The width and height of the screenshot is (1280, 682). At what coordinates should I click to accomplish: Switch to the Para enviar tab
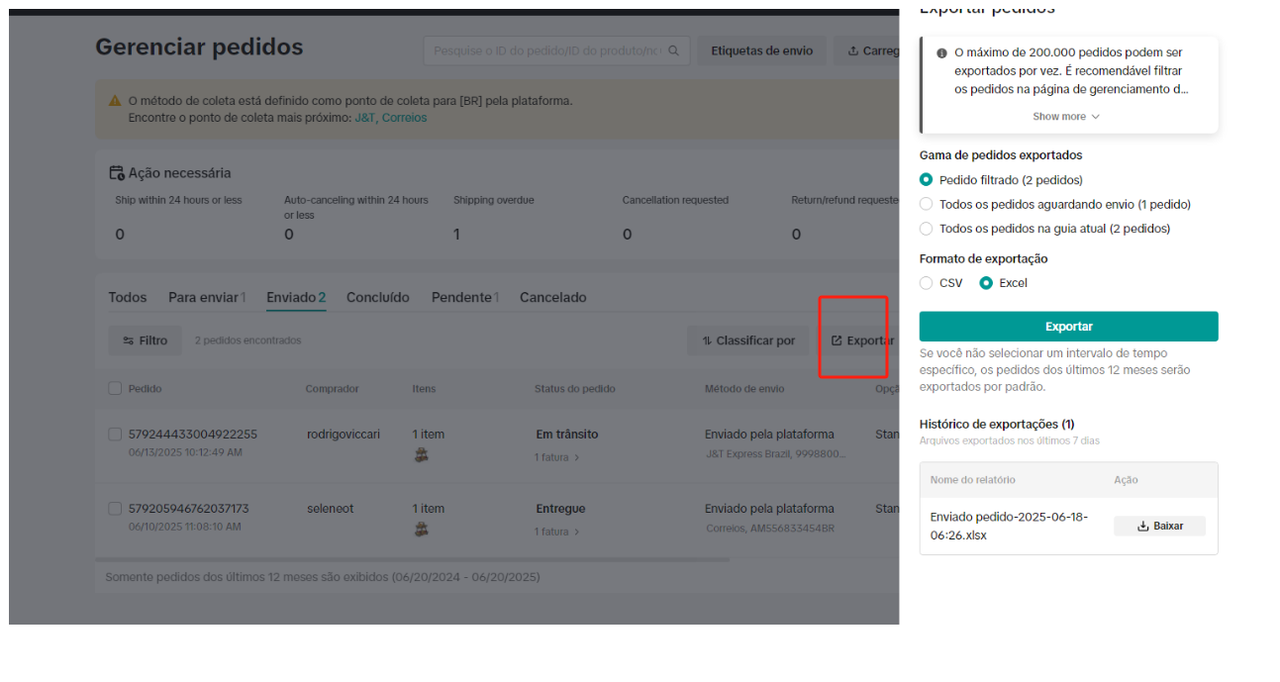pyautogui.click(x=207, y=297)
